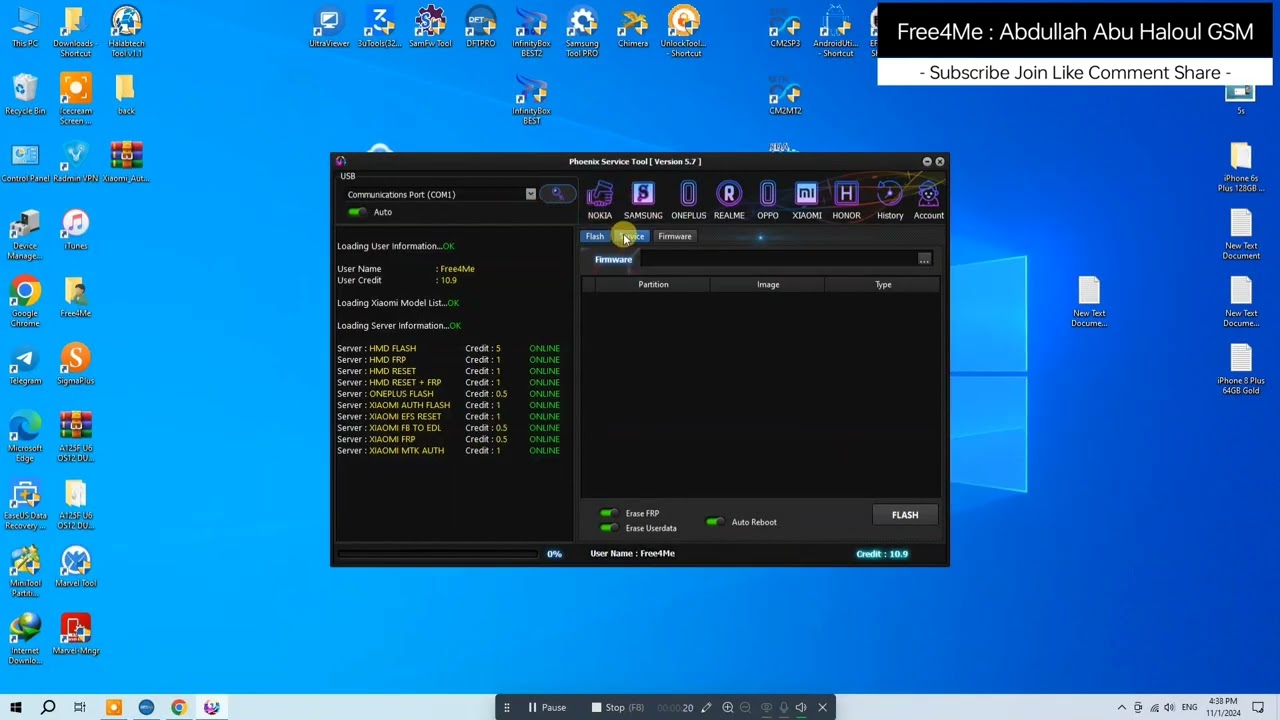This screenshot has width=1280, height=720.
Task: Click the XIAOMI MTK AUTH server row
Action: (x=448, y=451)
